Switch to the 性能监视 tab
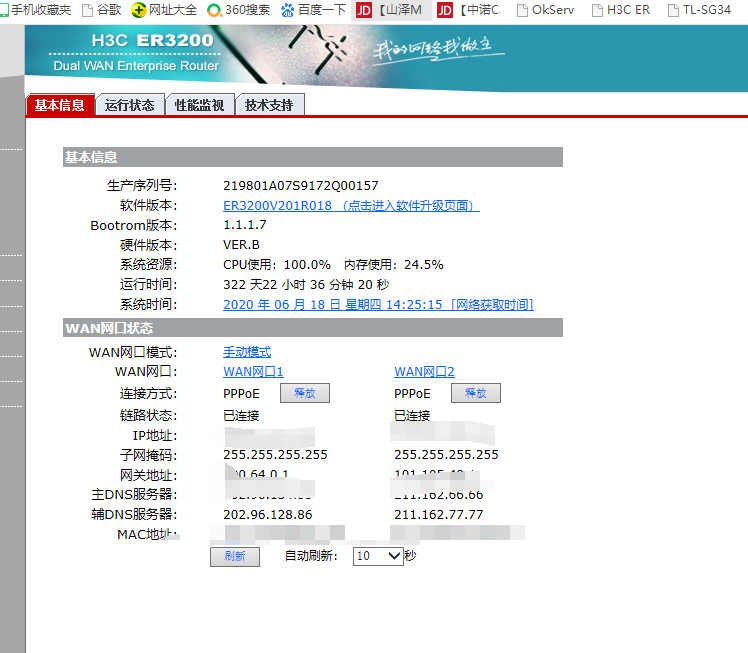This screenshot has height=653, width=748. coord(199,104)
